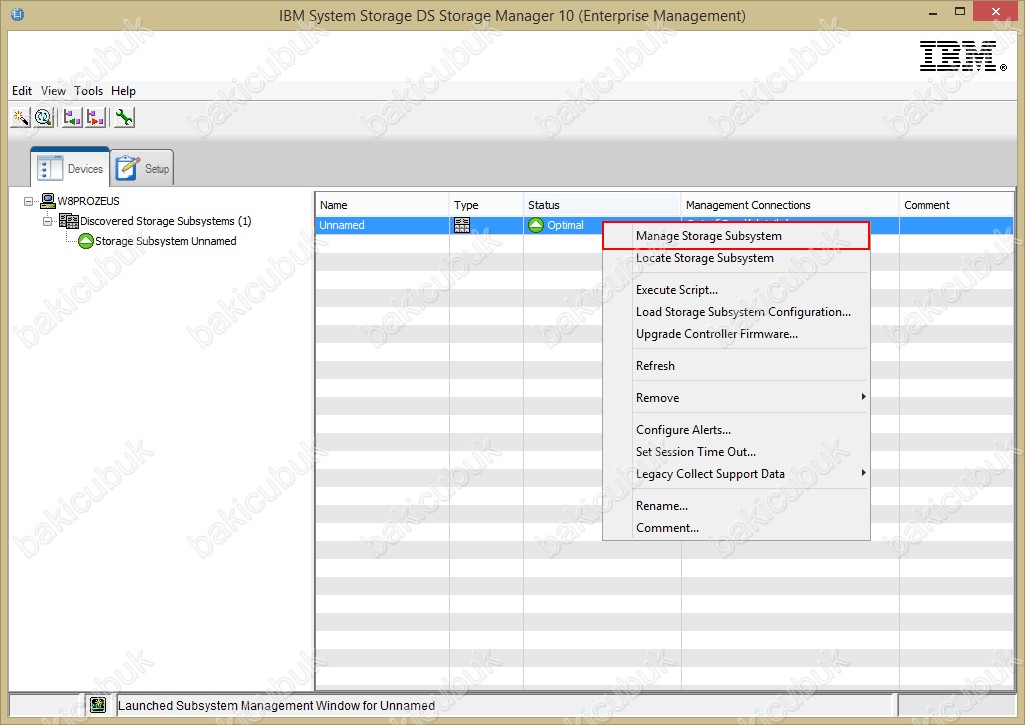Screen dimensions: 1025x725
Task: Choose Rename... in context menu
Action: tap(736, 505)
